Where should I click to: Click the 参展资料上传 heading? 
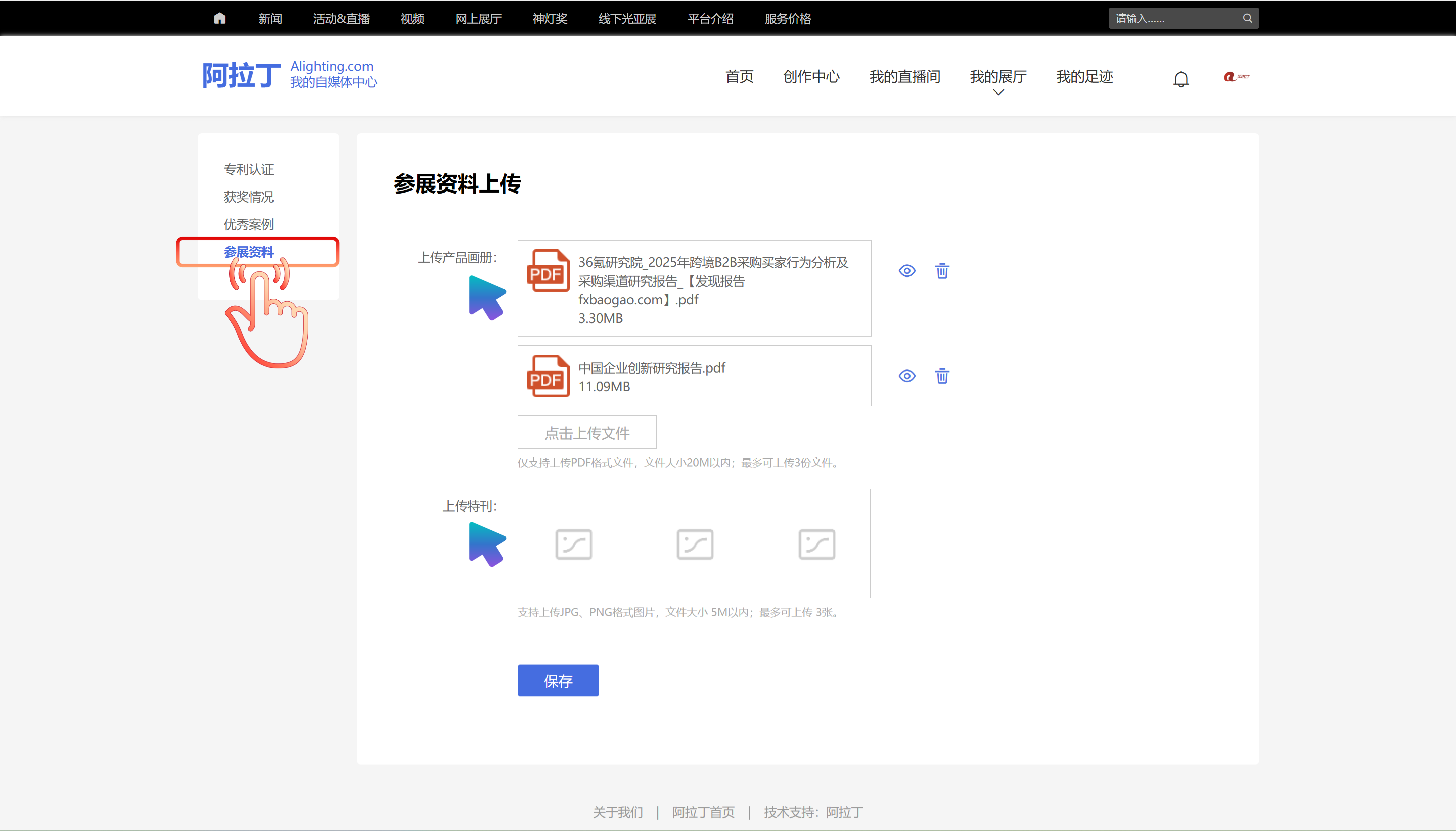tap(457, 184)
